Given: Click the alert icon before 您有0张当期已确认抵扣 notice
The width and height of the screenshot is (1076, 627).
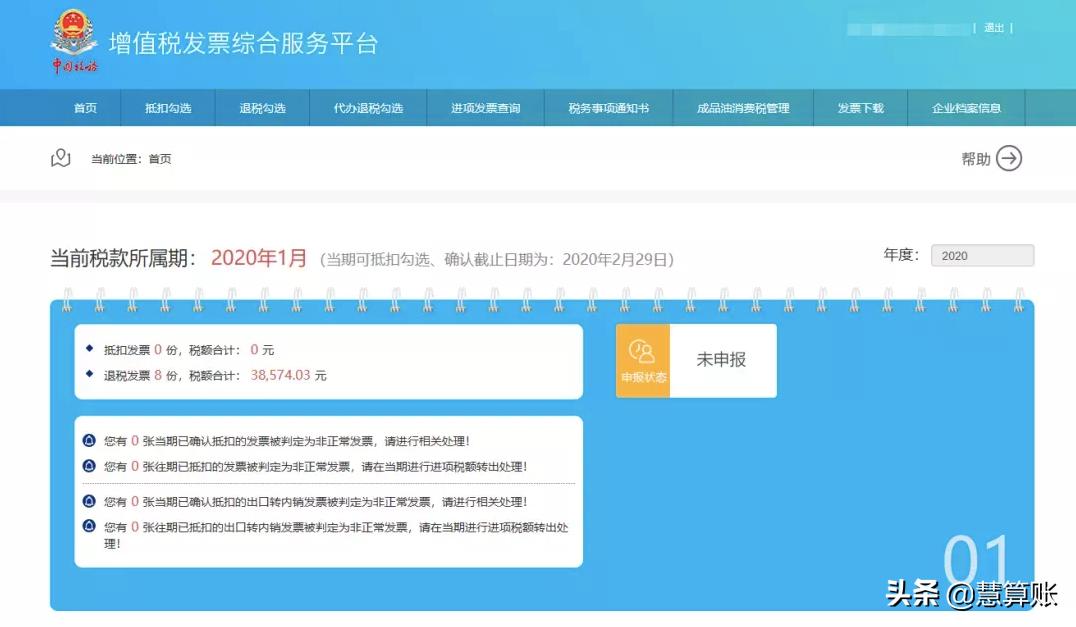Looking at the screenshot, I should tap(88, 439).
